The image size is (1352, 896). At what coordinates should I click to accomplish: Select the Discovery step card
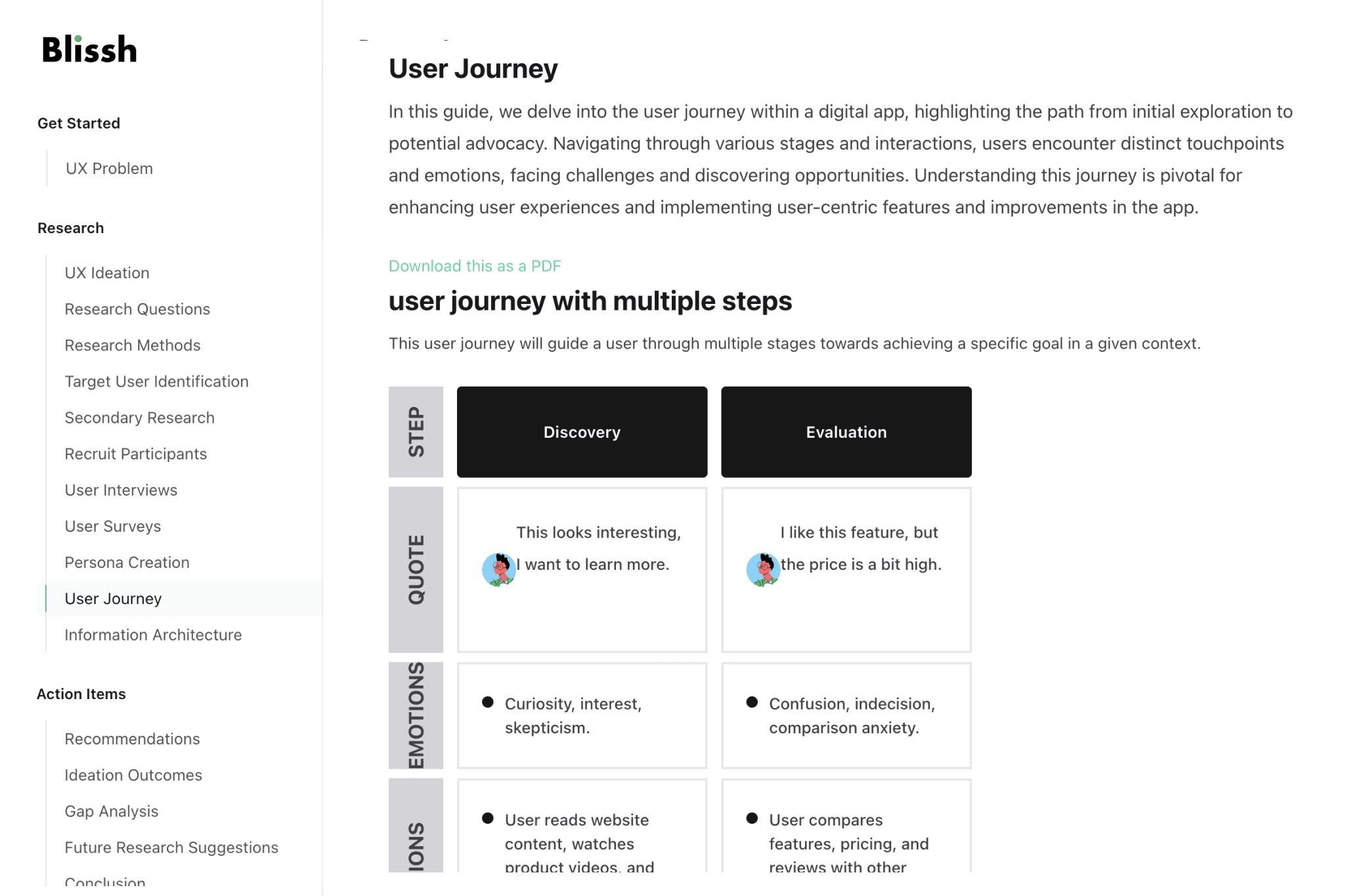pos(582,432)
